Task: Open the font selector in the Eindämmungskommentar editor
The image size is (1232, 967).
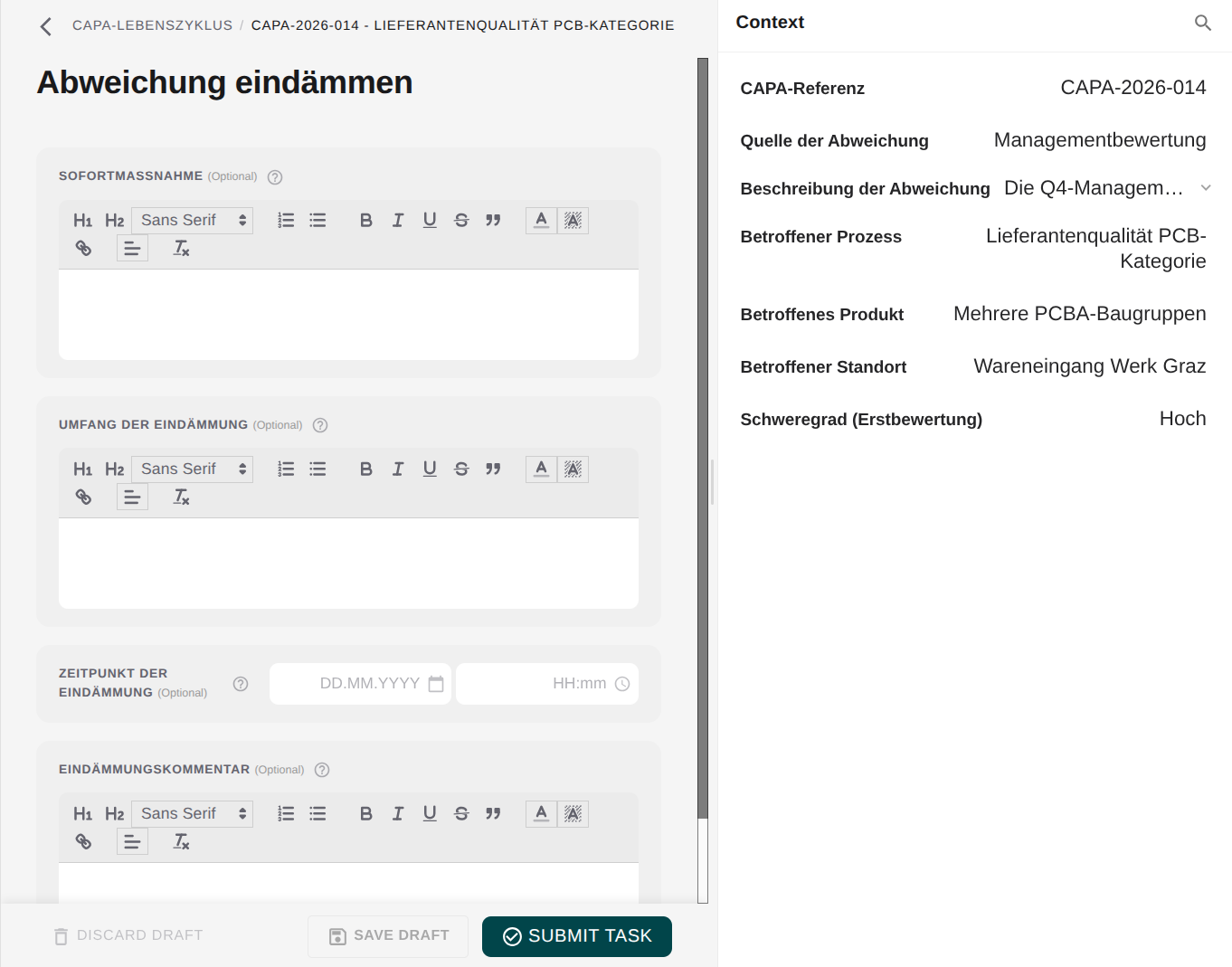Action: click(192, 813)
